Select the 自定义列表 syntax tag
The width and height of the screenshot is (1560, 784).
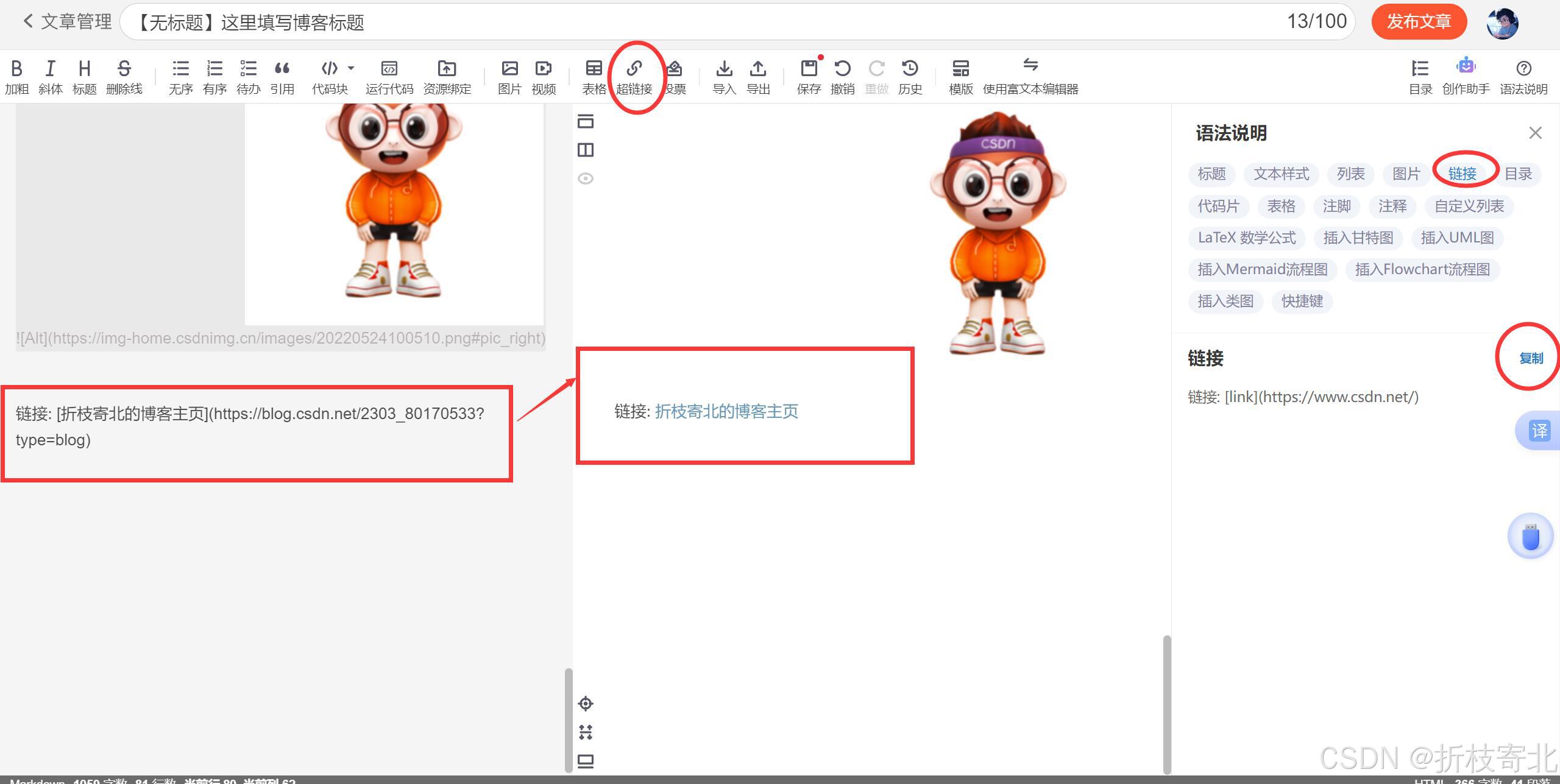click(1469, 207)
